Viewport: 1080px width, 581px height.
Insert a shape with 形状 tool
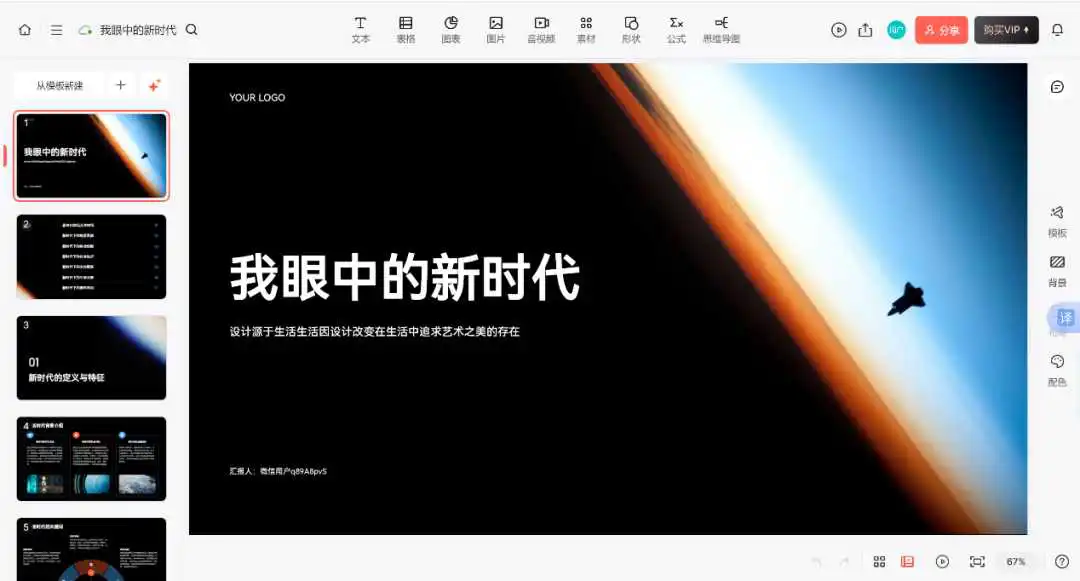[631, 30]
